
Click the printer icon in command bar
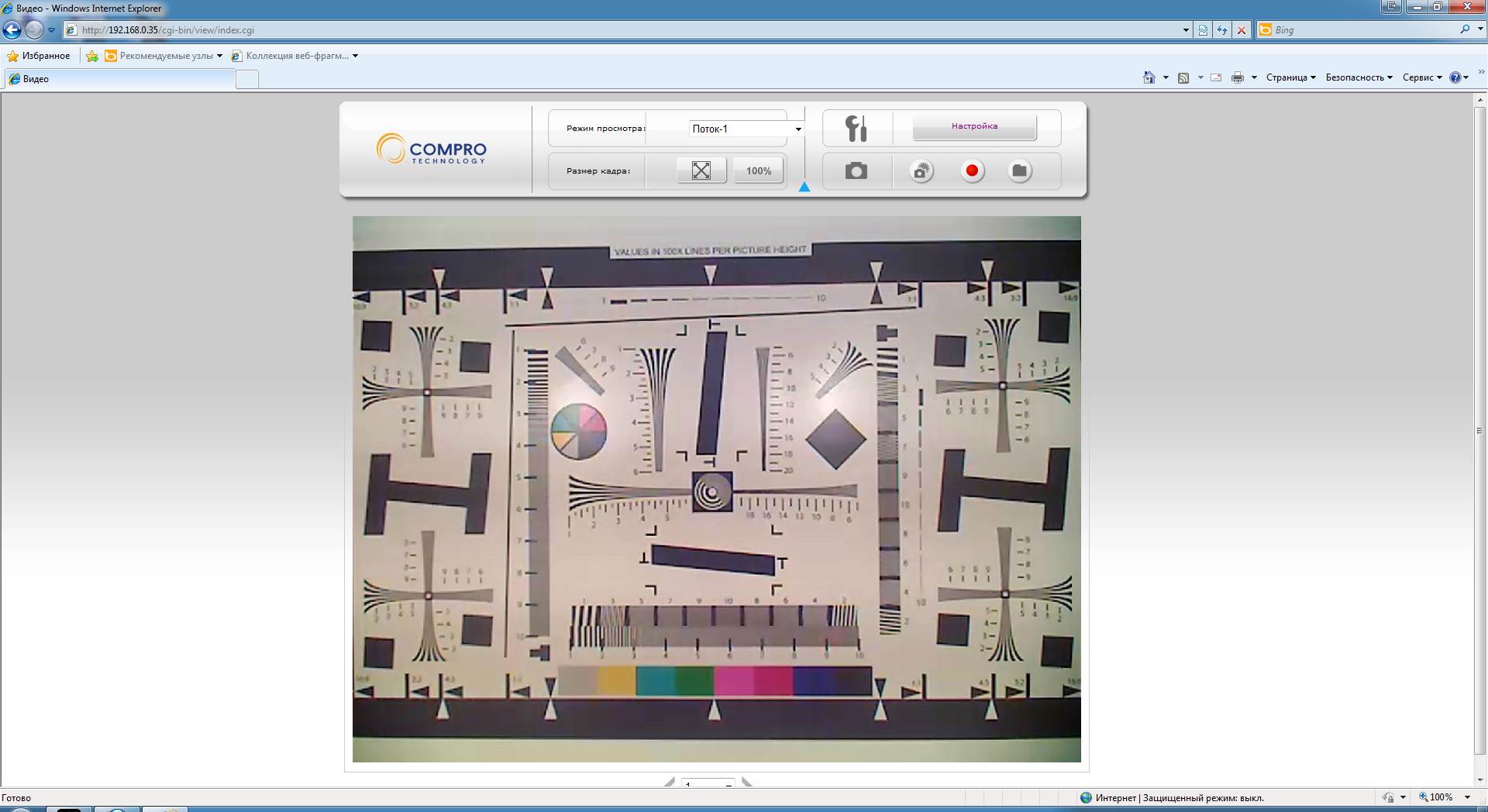[x=1237, y=77]
